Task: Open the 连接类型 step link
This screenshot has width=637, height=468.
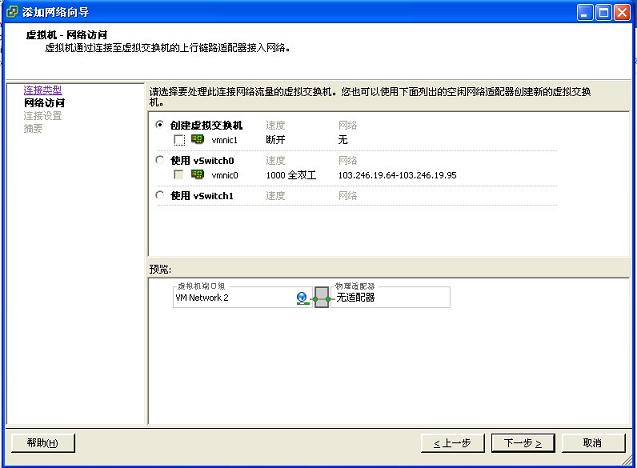Action: (42, 90)
